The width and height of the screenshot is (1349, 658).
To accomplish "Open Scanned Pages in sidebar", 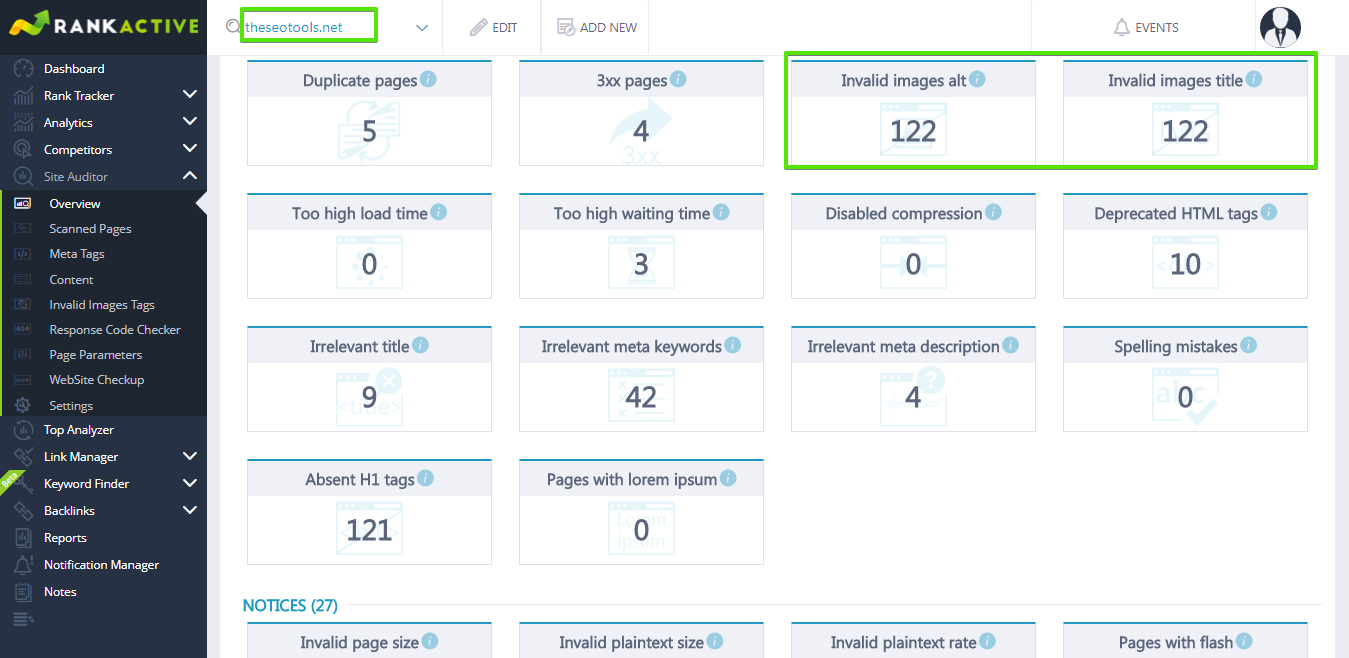I will pos(90,229).
